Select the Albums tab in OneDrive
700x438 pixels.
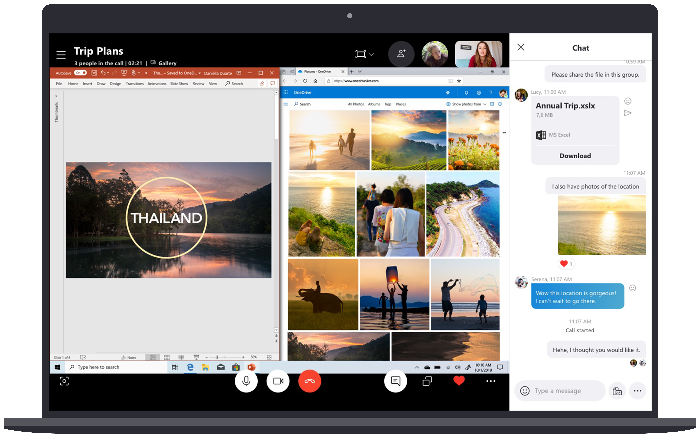point(374,104)
